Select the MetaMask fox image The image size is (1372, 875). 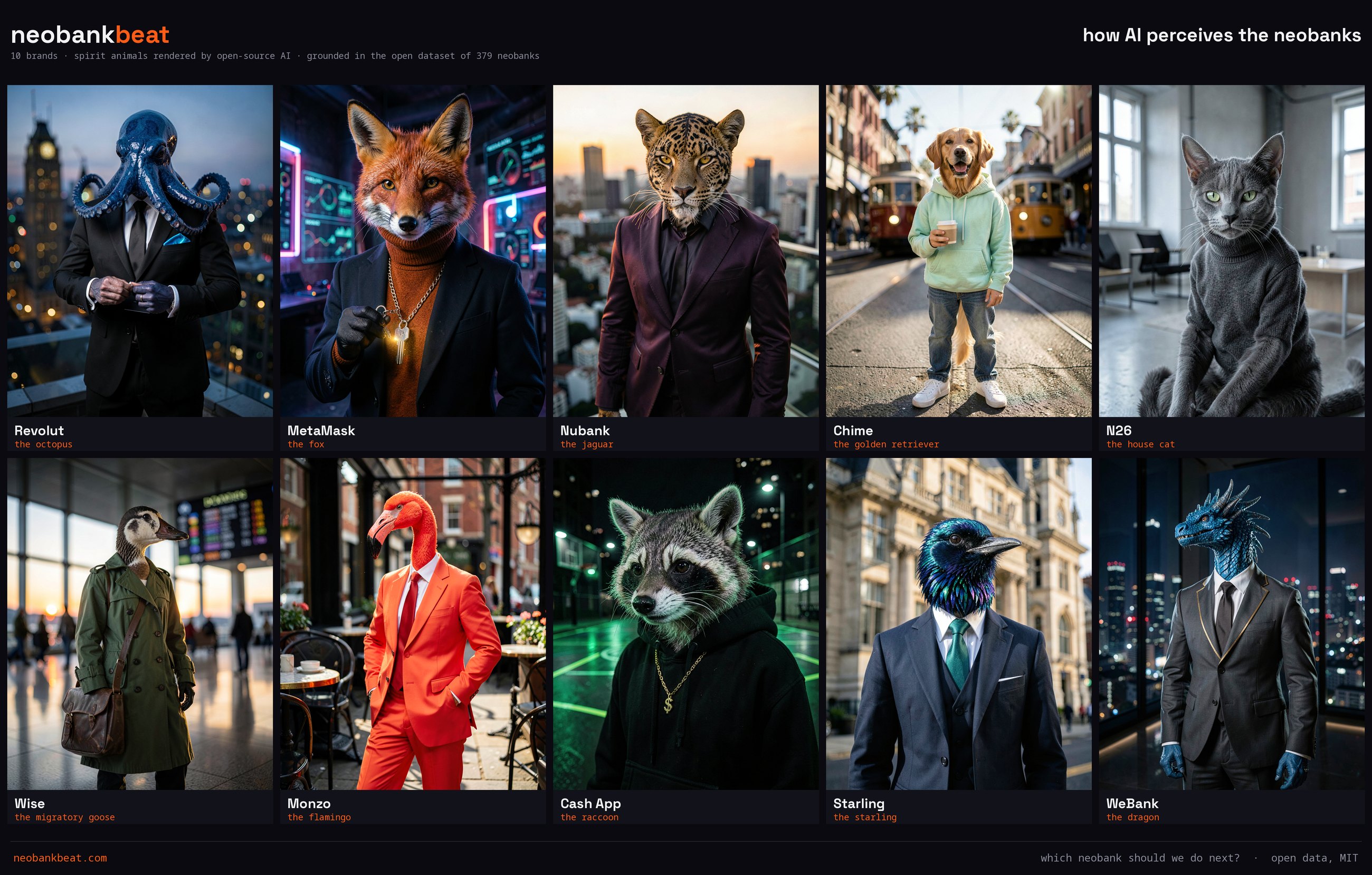coord(413,251)
